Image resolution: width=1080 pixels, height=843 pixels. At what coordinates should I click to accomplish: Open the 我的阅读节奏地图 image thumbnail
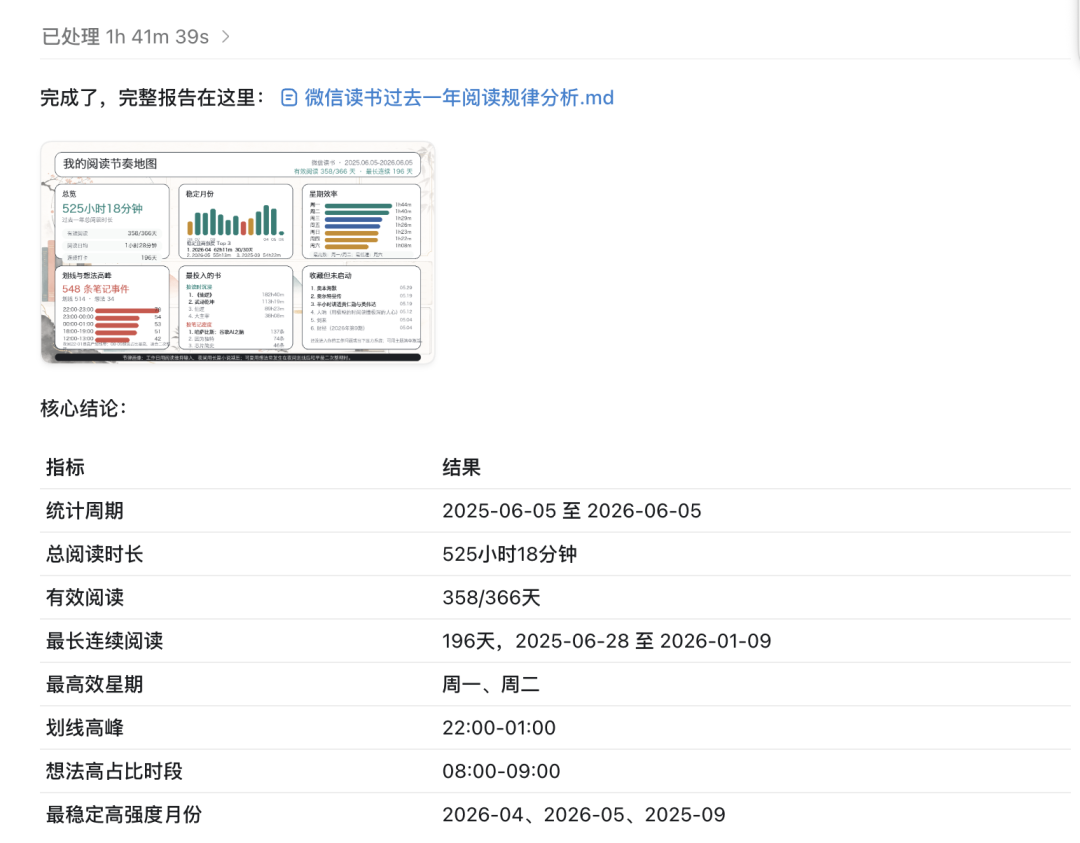(238, 252)
